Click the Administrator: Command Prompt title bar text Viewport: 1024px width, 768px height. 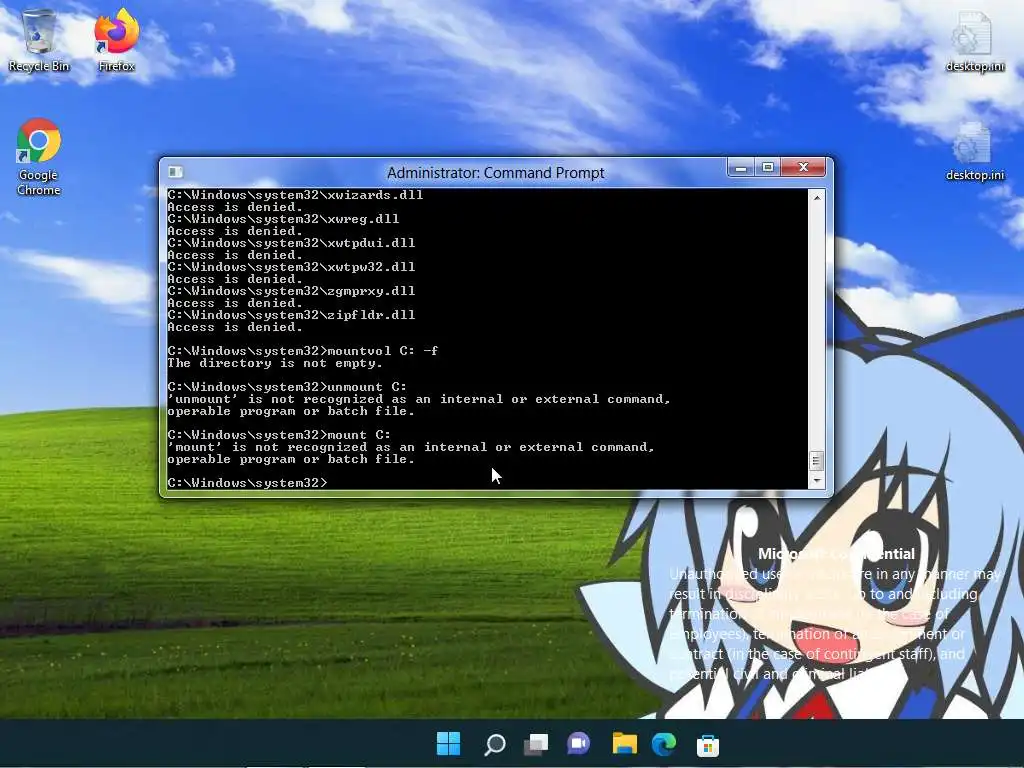click(496, 172)
